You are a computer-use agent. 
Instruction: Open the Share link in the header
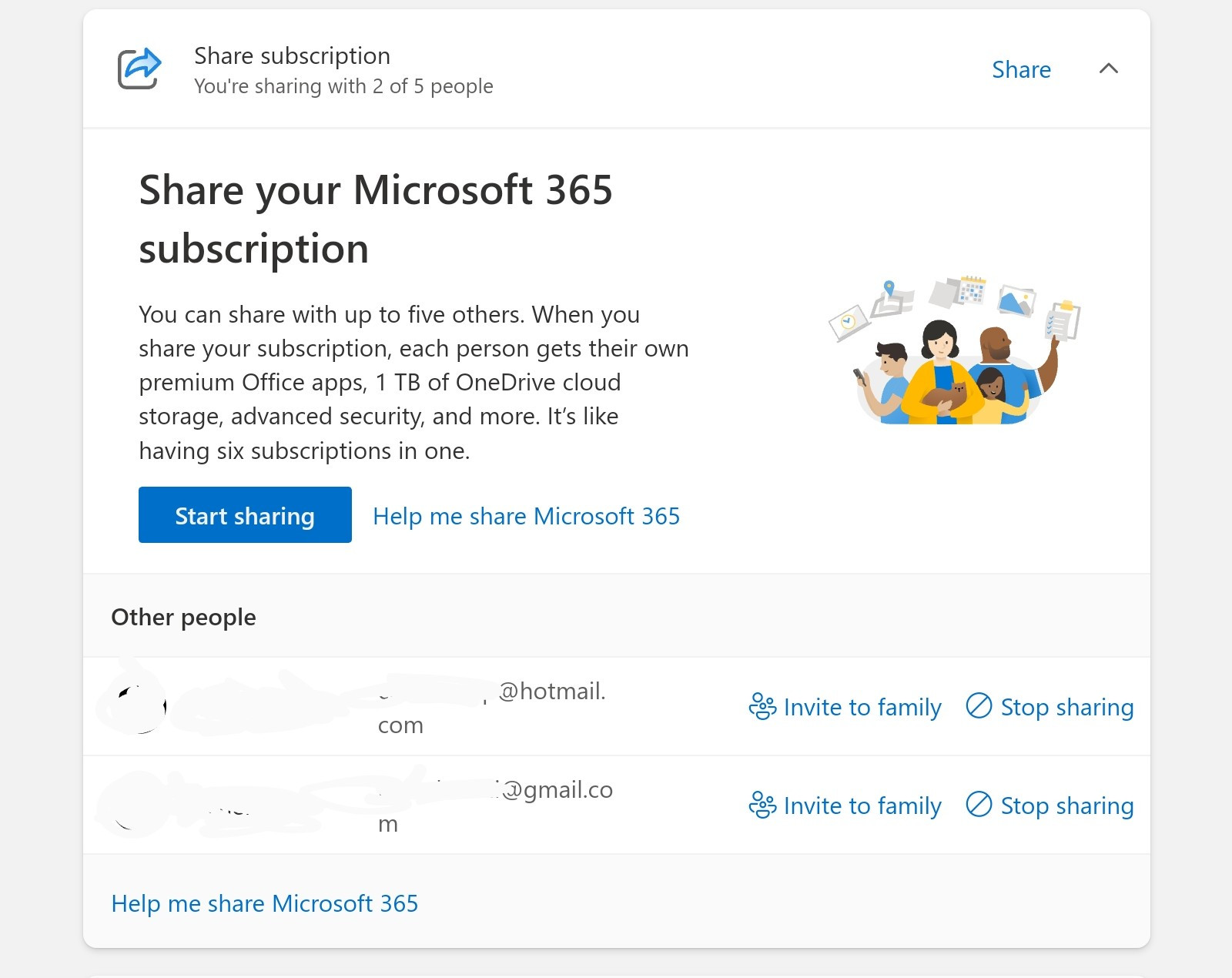pos(1021,70)
